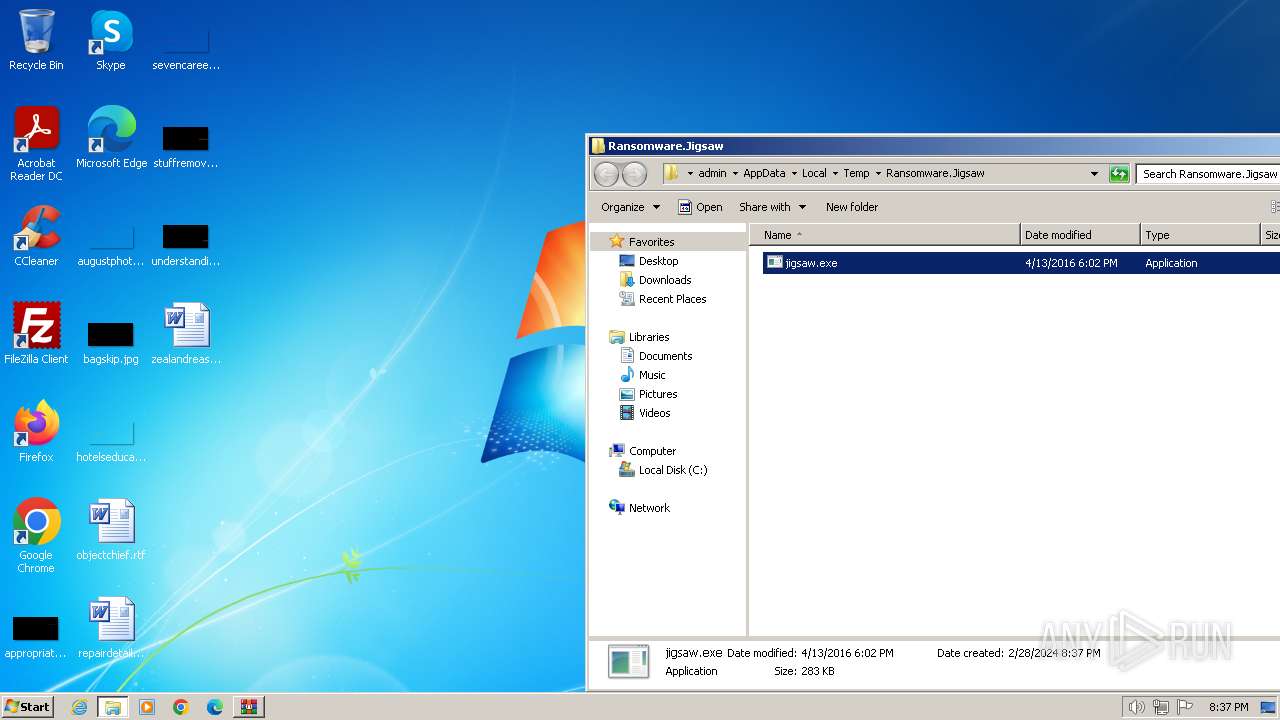Click AppData in address breadcrumb
Viewport: 1280px width, 720px height.
point(764,174)
